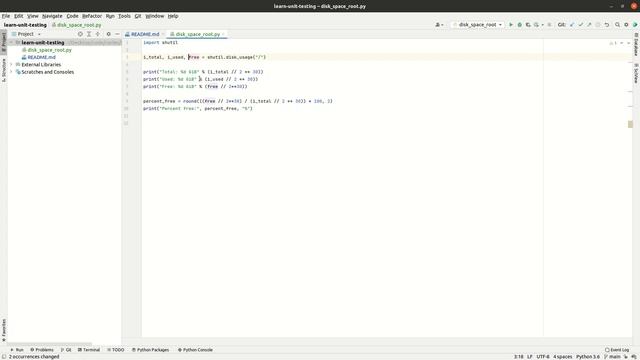Image resolution: width=640 pixels, height=360 pixels.
Task: Open the TODO tool window
Action: (x=116, y=350)
